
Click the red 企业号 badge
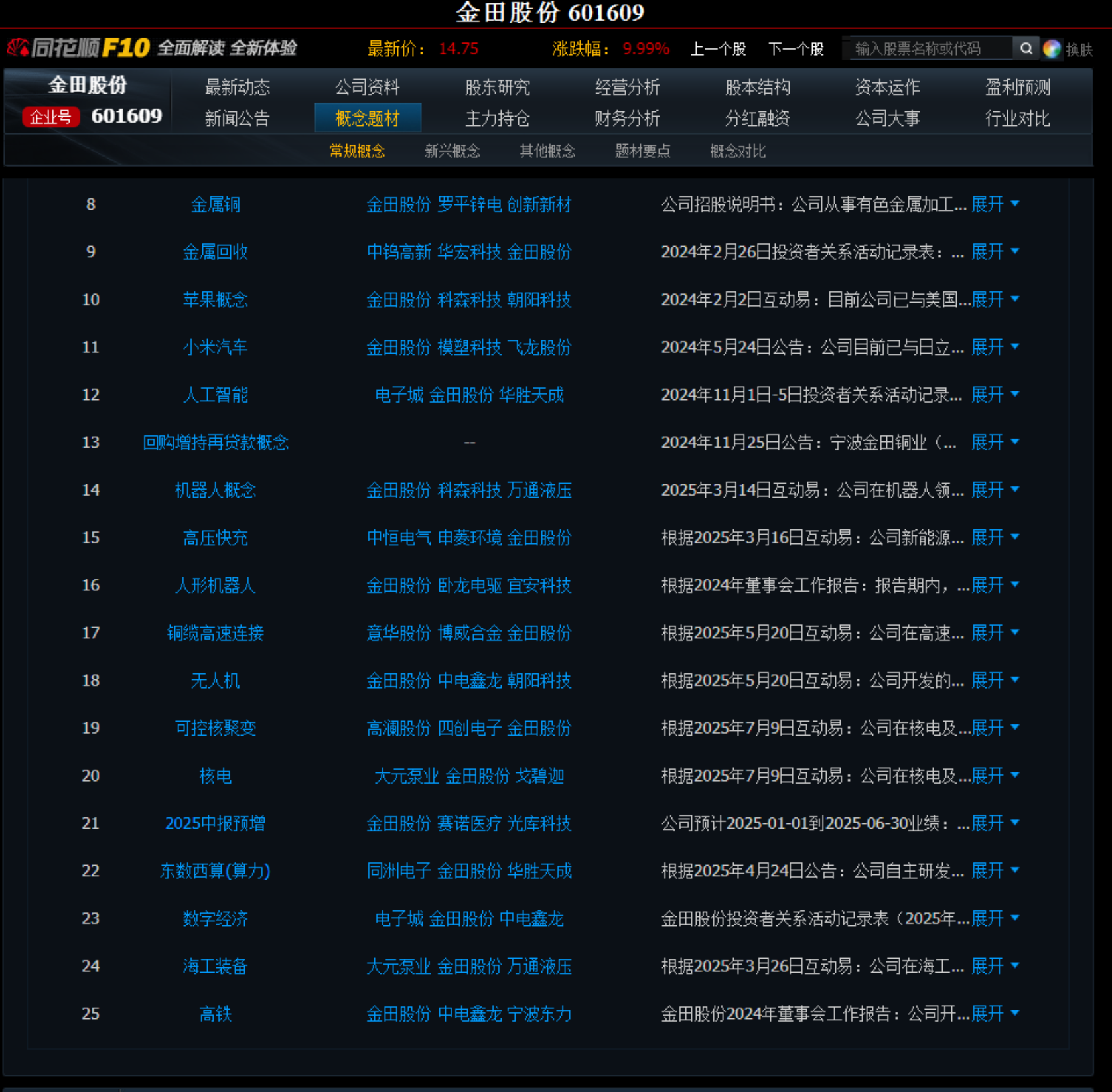coord(50,117)
